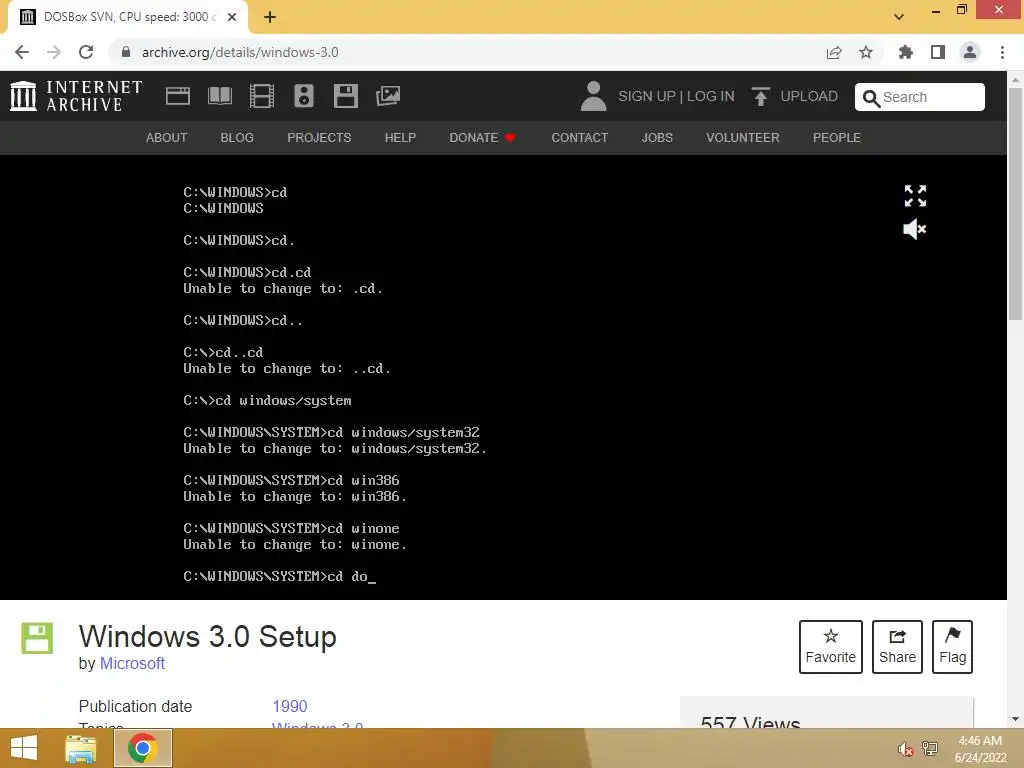Click the upload arrow icon
The image size is (1024, 768).
(760, 96)
